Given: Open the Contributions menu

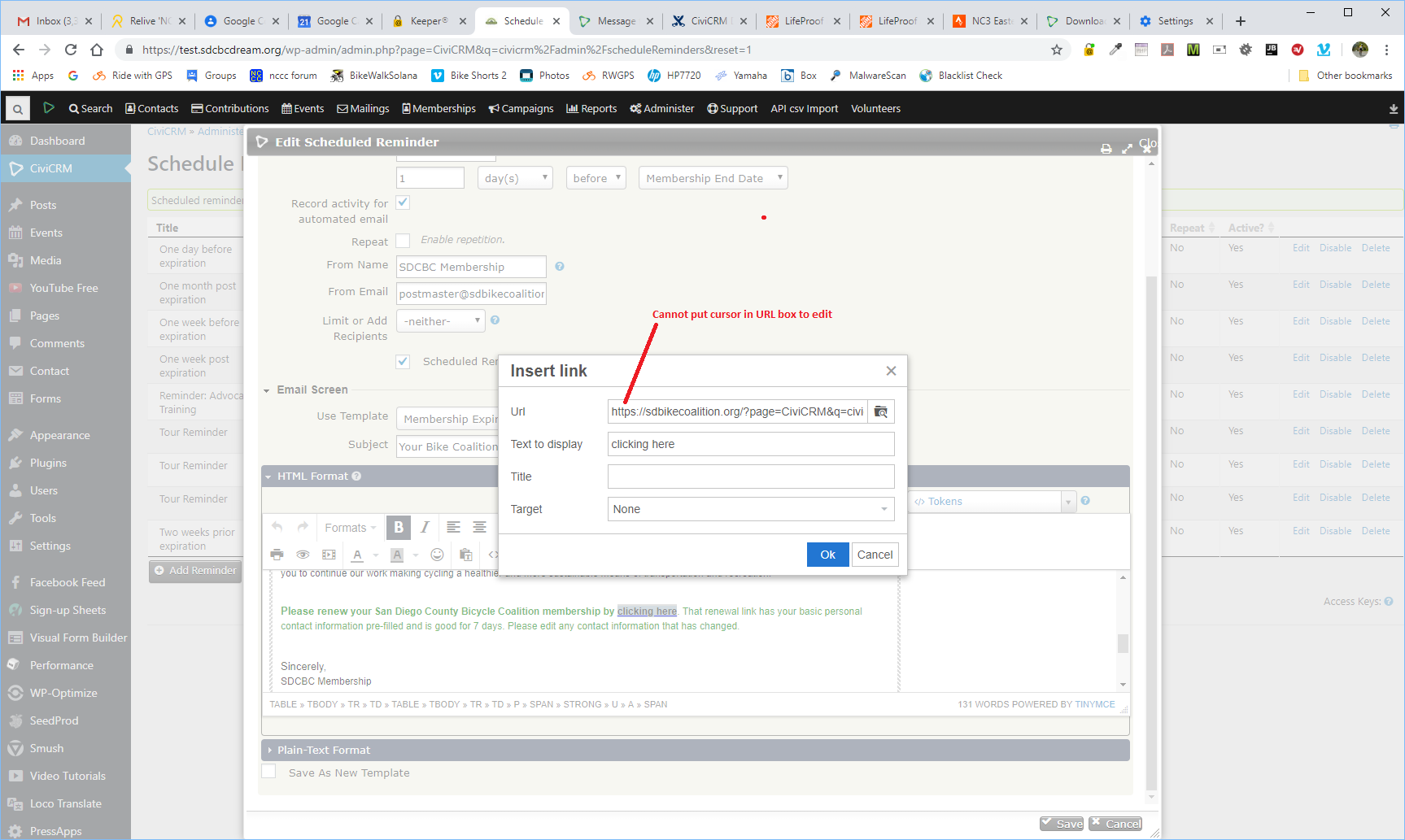Looking at the screenshot, I should 230,109.
